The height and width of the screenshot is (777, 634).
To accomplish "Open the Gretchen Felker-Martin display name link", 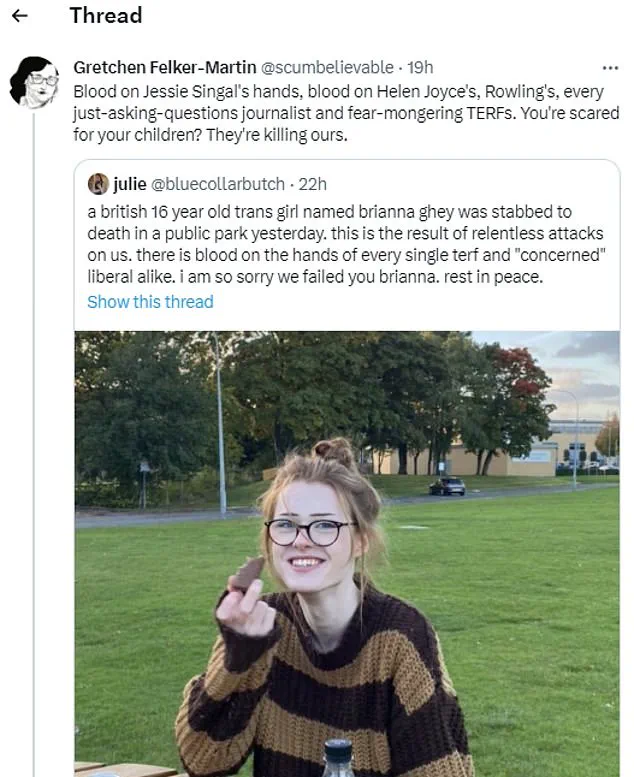I will [x=164, y=67].
